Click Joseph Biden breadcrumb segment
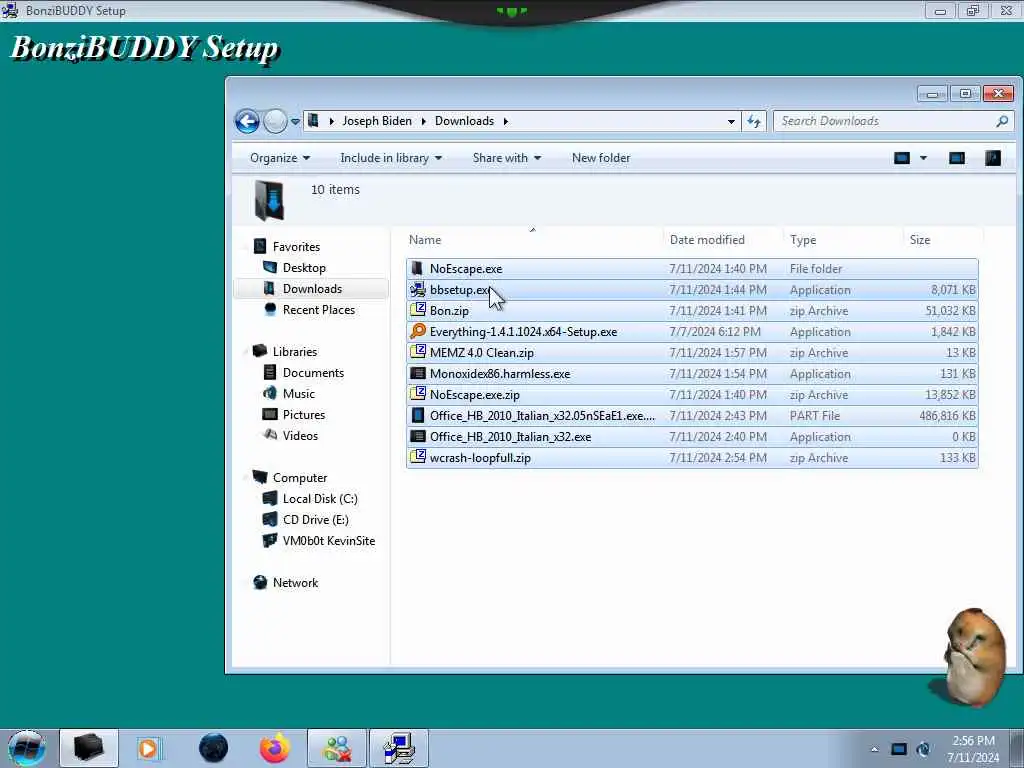Screen dimensions: 1024x768 click(377, 121)
